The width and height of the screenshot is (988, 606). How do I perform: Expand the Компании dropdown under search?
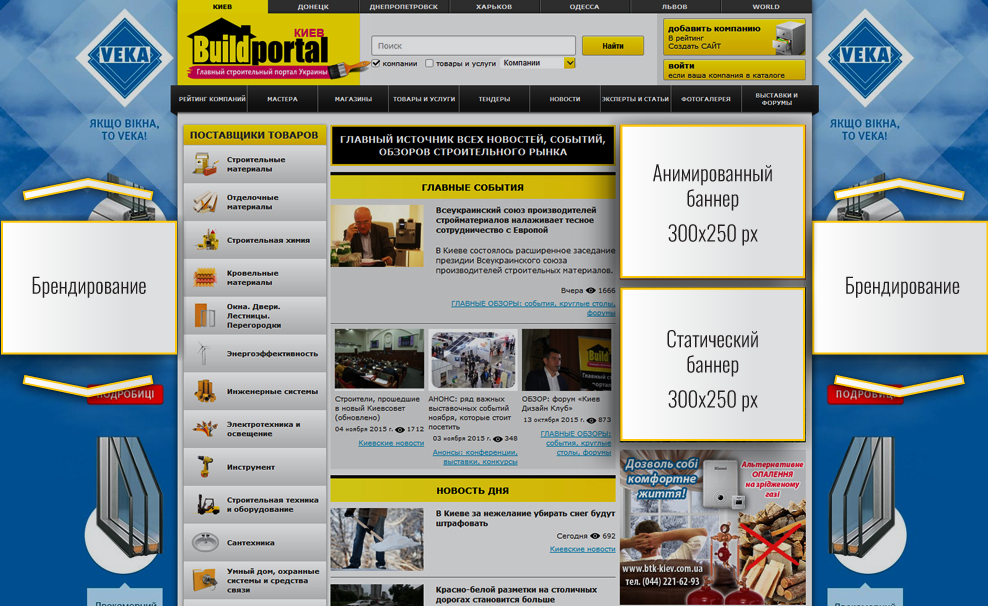tap(538, 63)
